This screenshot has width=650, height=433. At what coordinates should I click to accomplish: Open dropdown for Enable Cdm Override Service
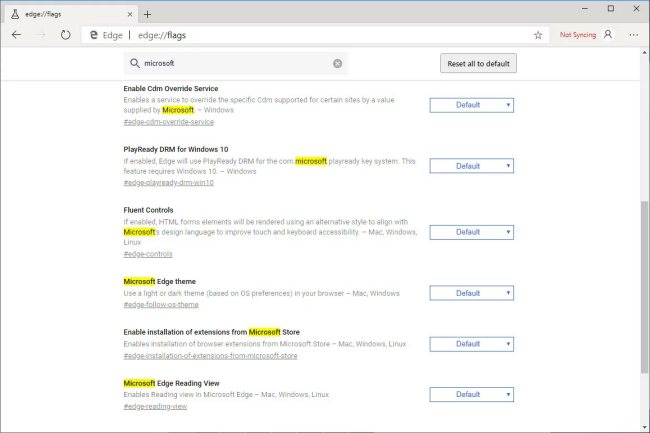coord(472,105)
